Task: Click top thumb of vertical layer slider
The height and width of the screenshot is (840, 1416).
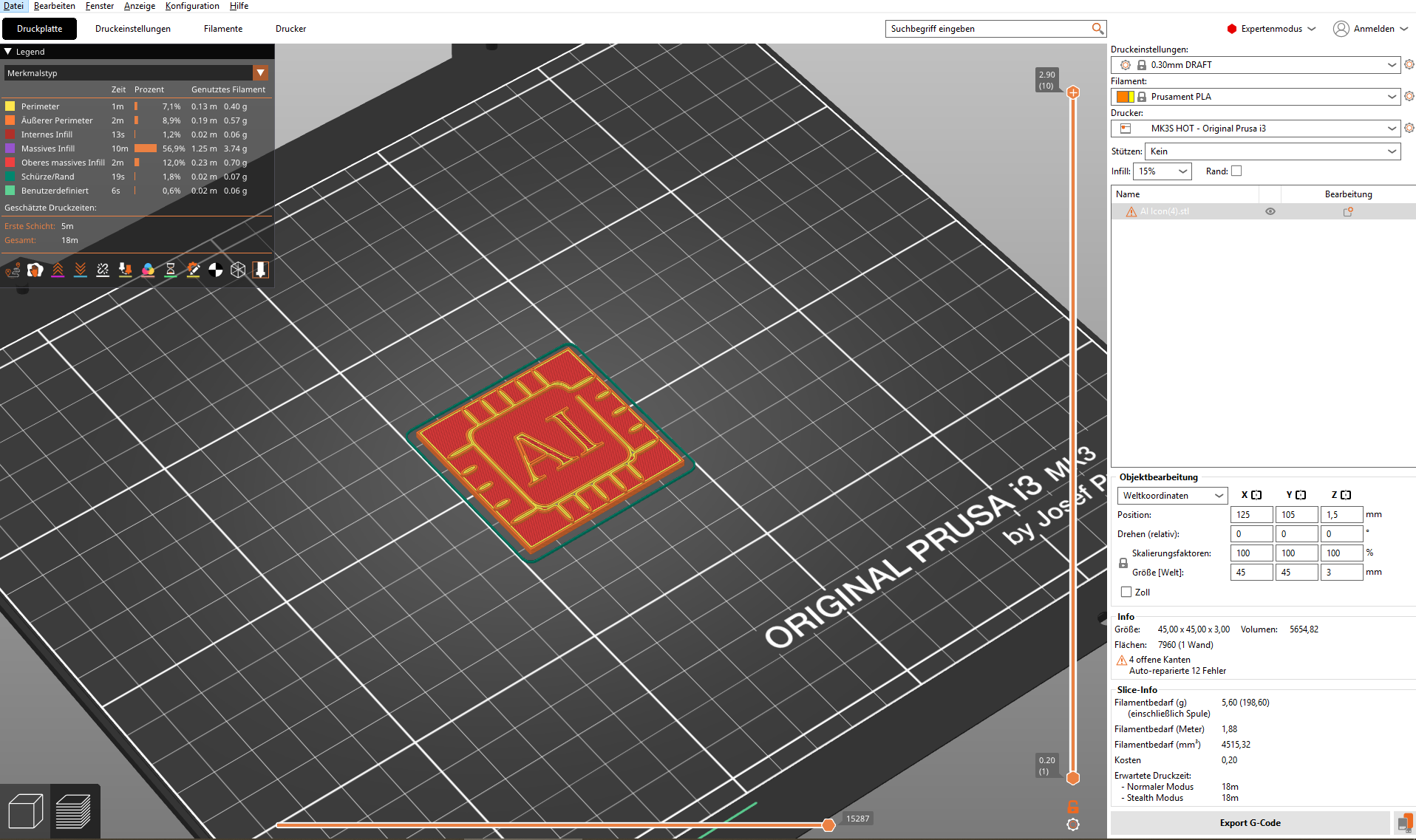Action: point(1073,92)
